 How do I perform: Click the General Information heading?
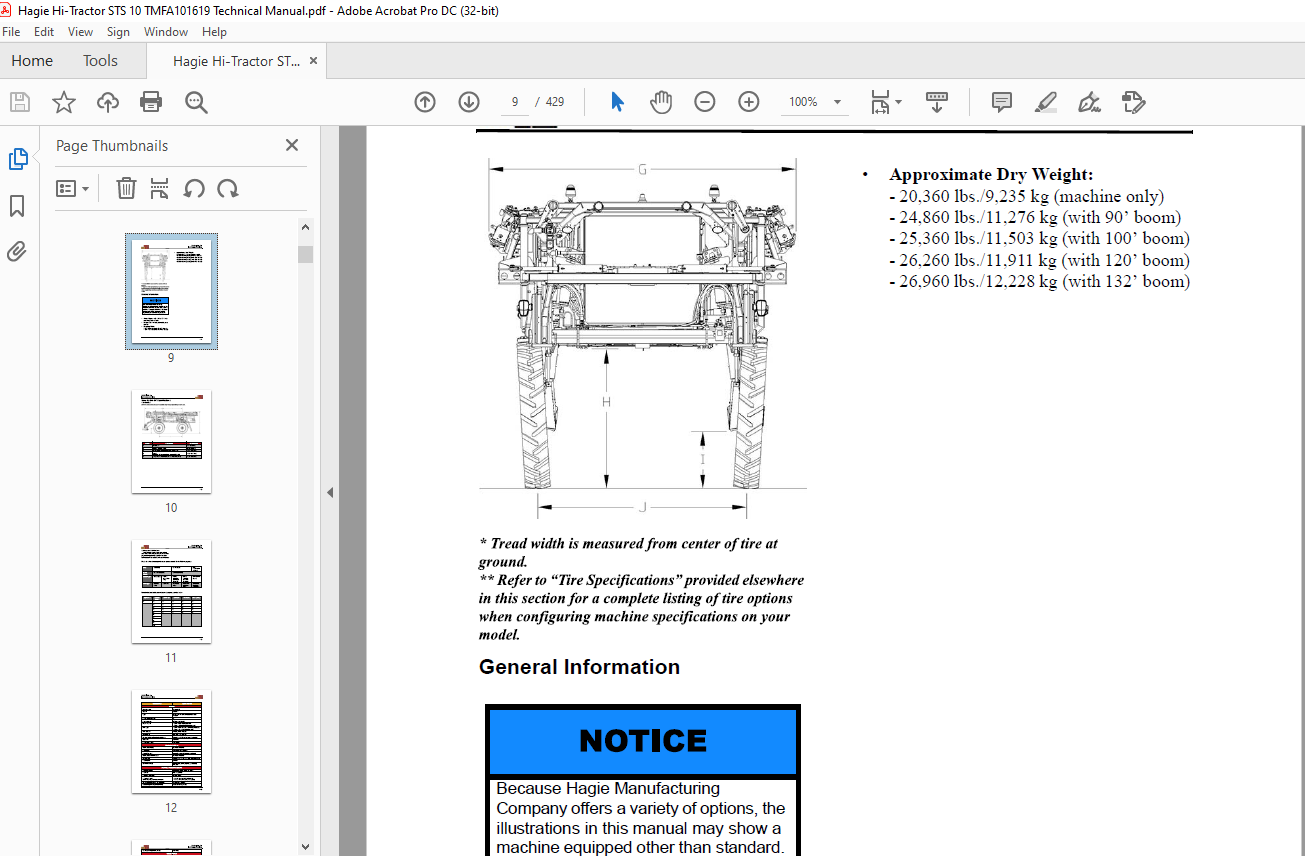pyautogui.click(x=579, y=667)
